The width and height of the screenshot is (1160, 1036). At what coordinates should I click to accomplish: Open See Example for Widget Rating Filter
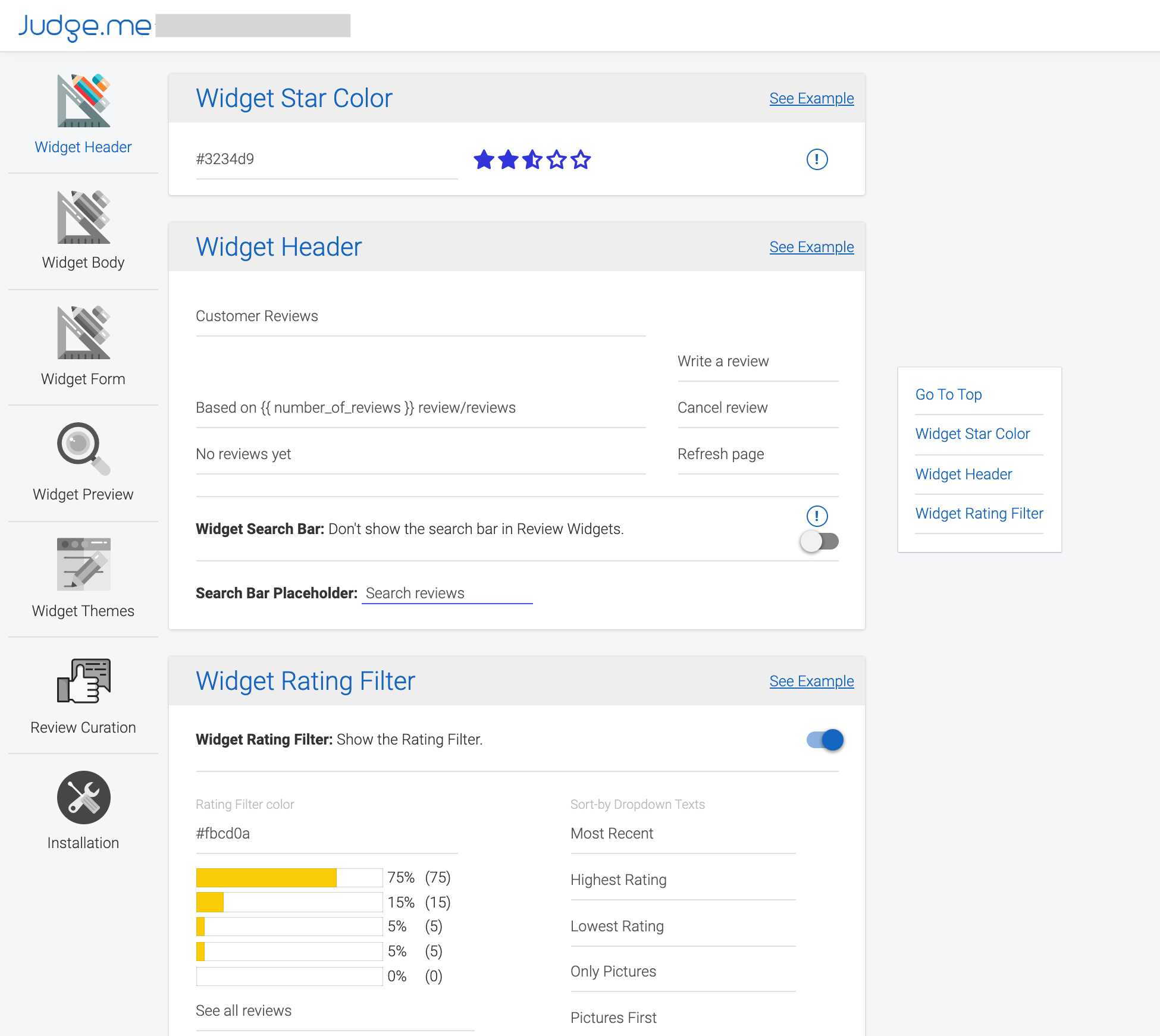(x=811, y=681)
